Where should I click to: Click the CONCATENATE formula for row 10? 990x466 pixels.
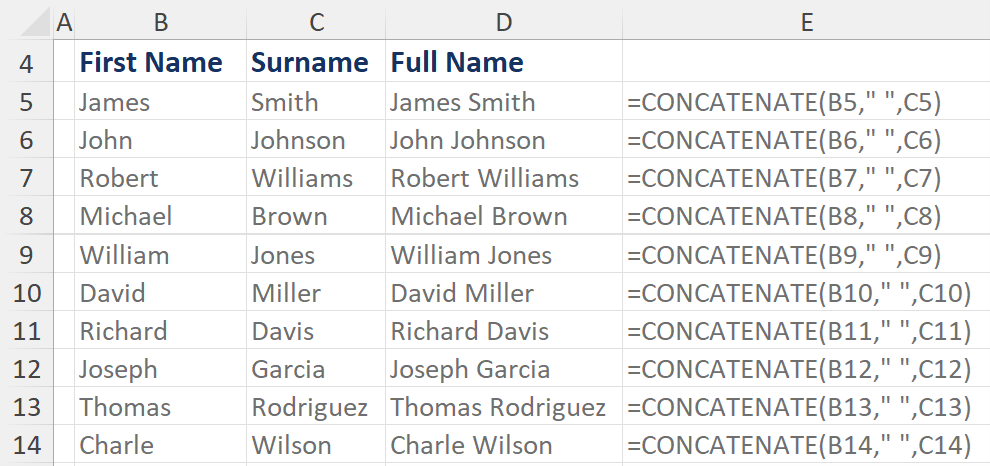799,293
